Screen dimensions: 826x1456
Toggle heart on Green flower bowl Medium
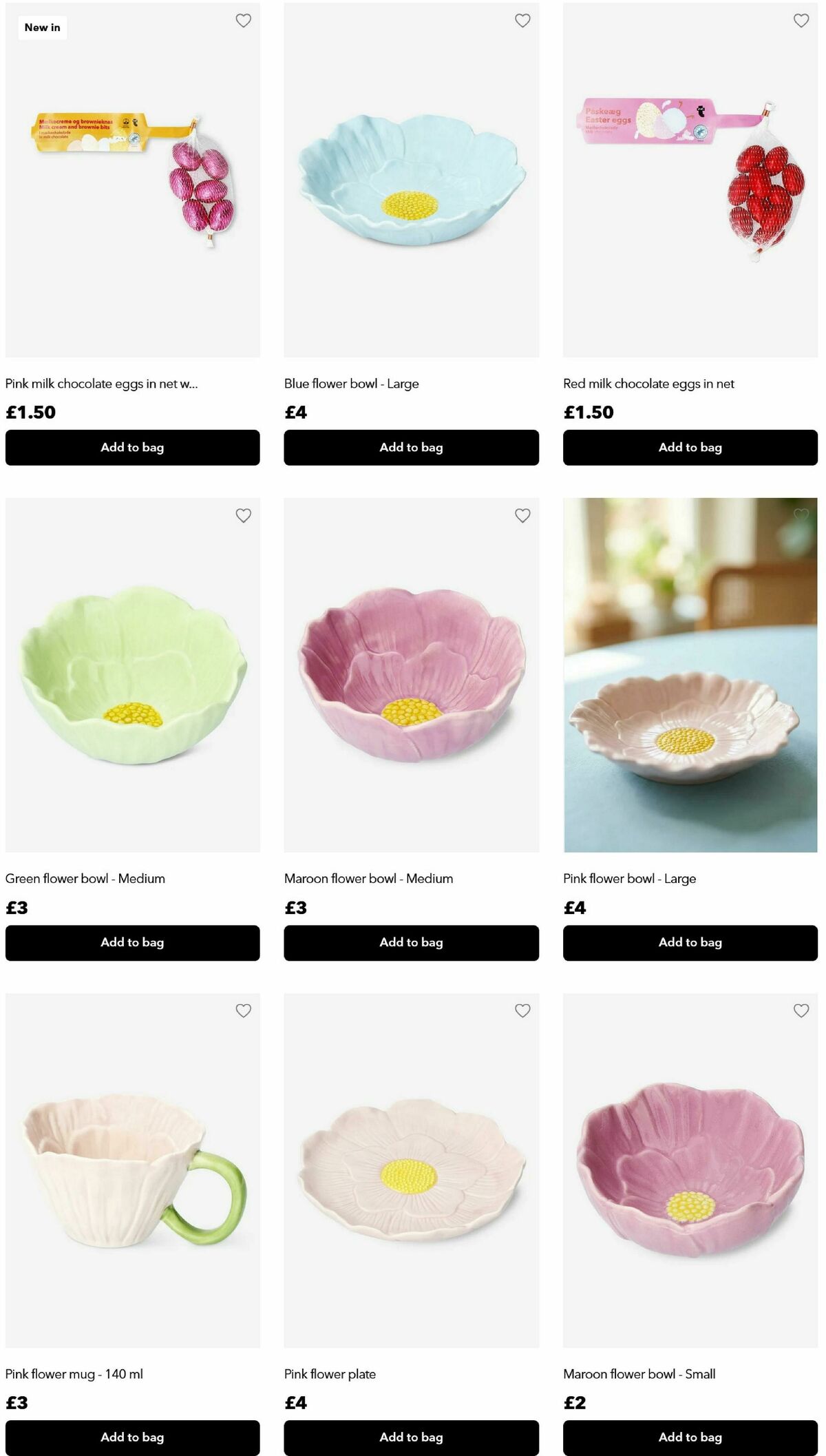[x=243, y=515]
